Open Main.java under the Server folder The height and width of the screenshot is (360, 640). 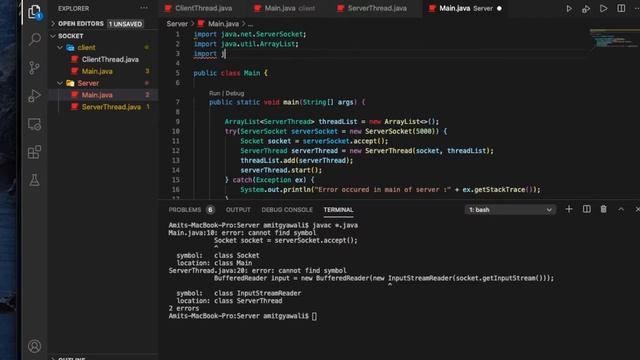click(97, 95)
